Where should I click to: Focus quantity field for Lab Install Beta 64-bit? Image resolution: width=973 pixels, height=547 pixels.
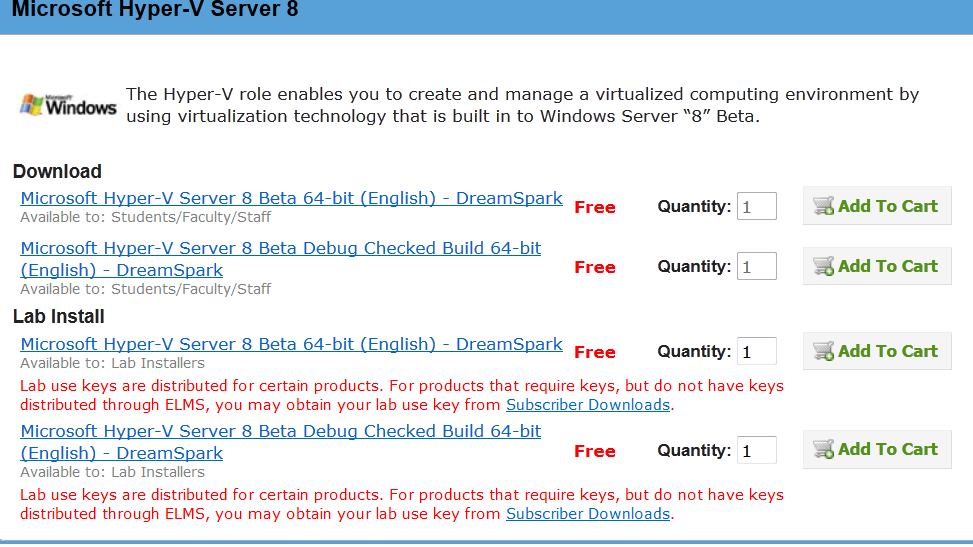point(756,351)
